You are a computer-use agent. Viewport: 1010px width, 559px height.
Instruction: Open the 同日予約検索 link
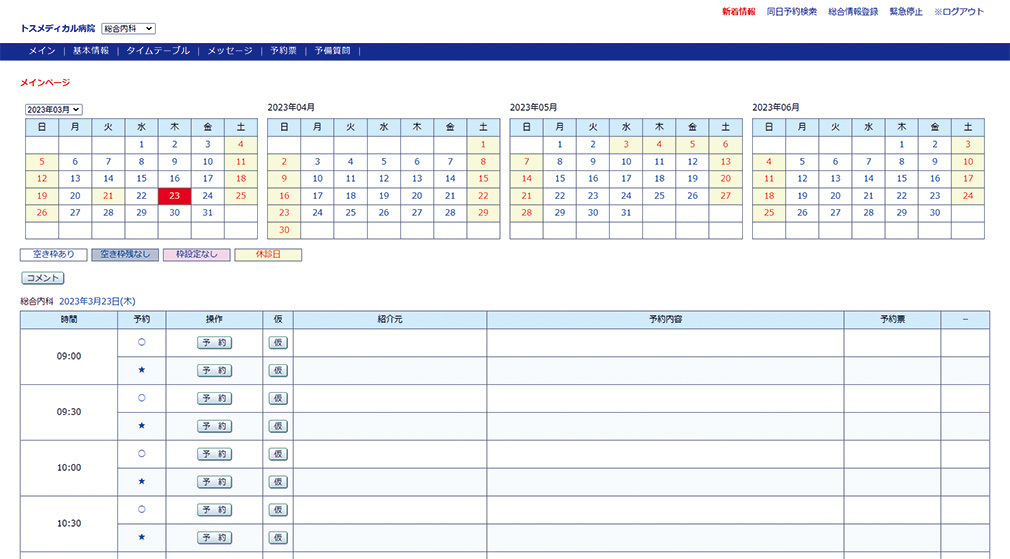[x=791, y=12]
